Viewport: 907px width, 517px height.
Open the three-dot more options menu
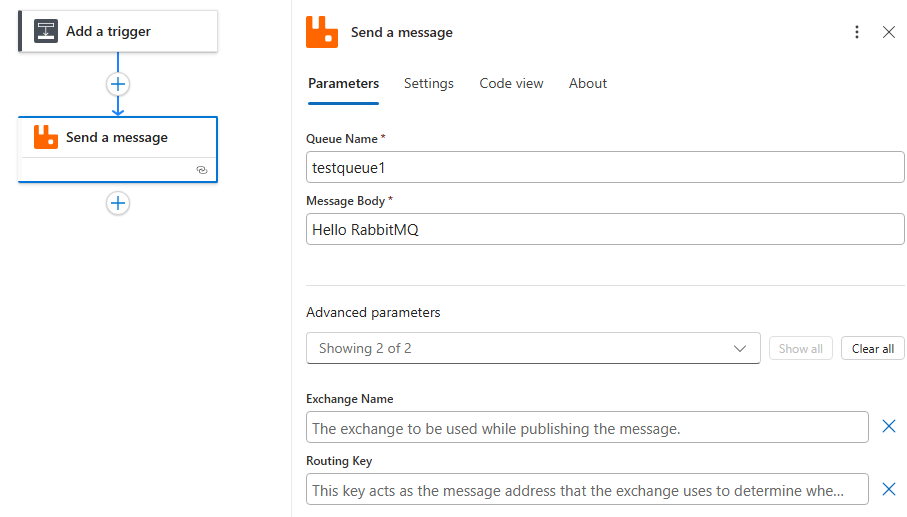click(856, 32)
